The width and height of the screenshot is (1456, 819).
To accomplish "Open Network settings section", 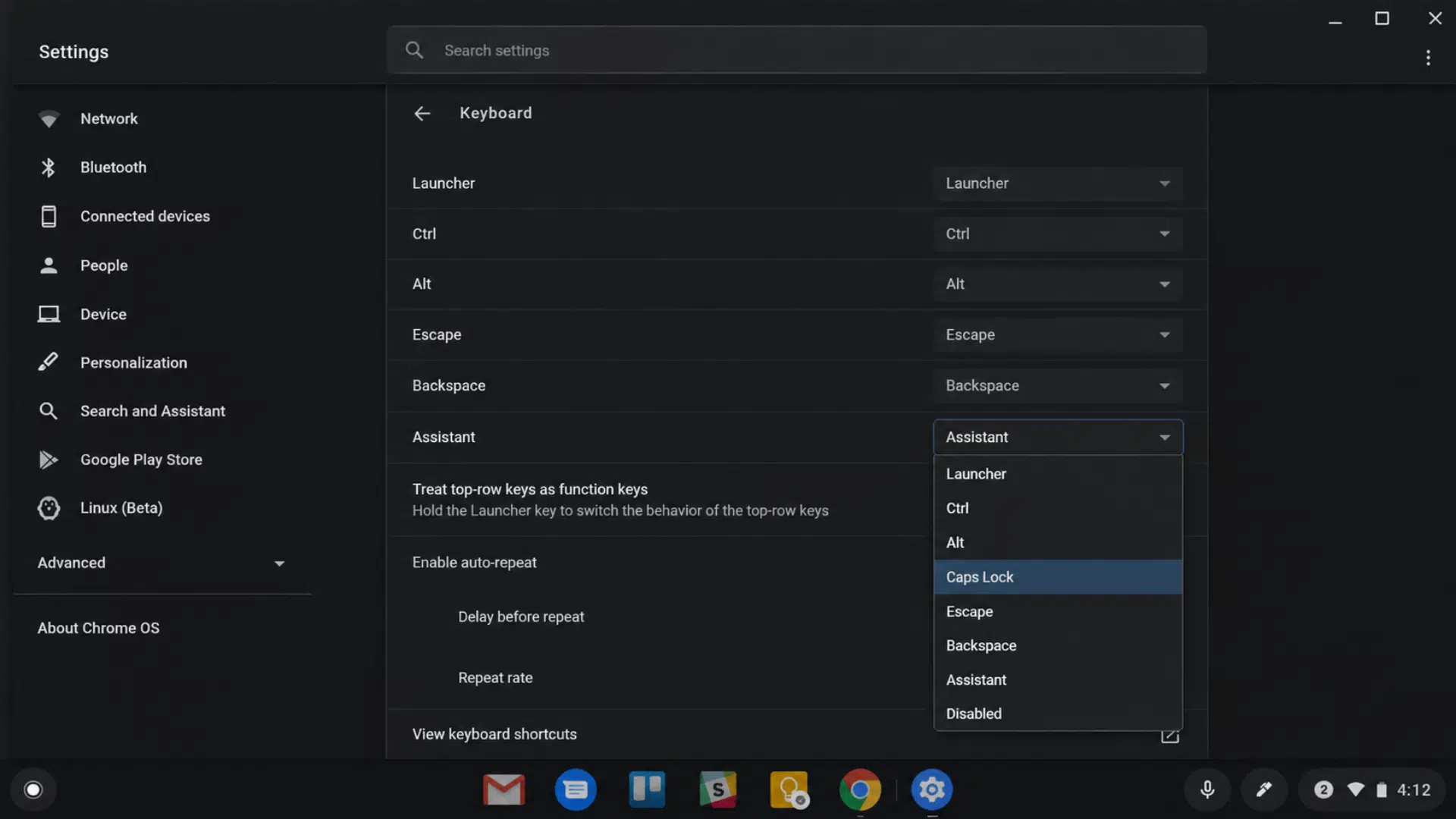I will click(109, 119).
